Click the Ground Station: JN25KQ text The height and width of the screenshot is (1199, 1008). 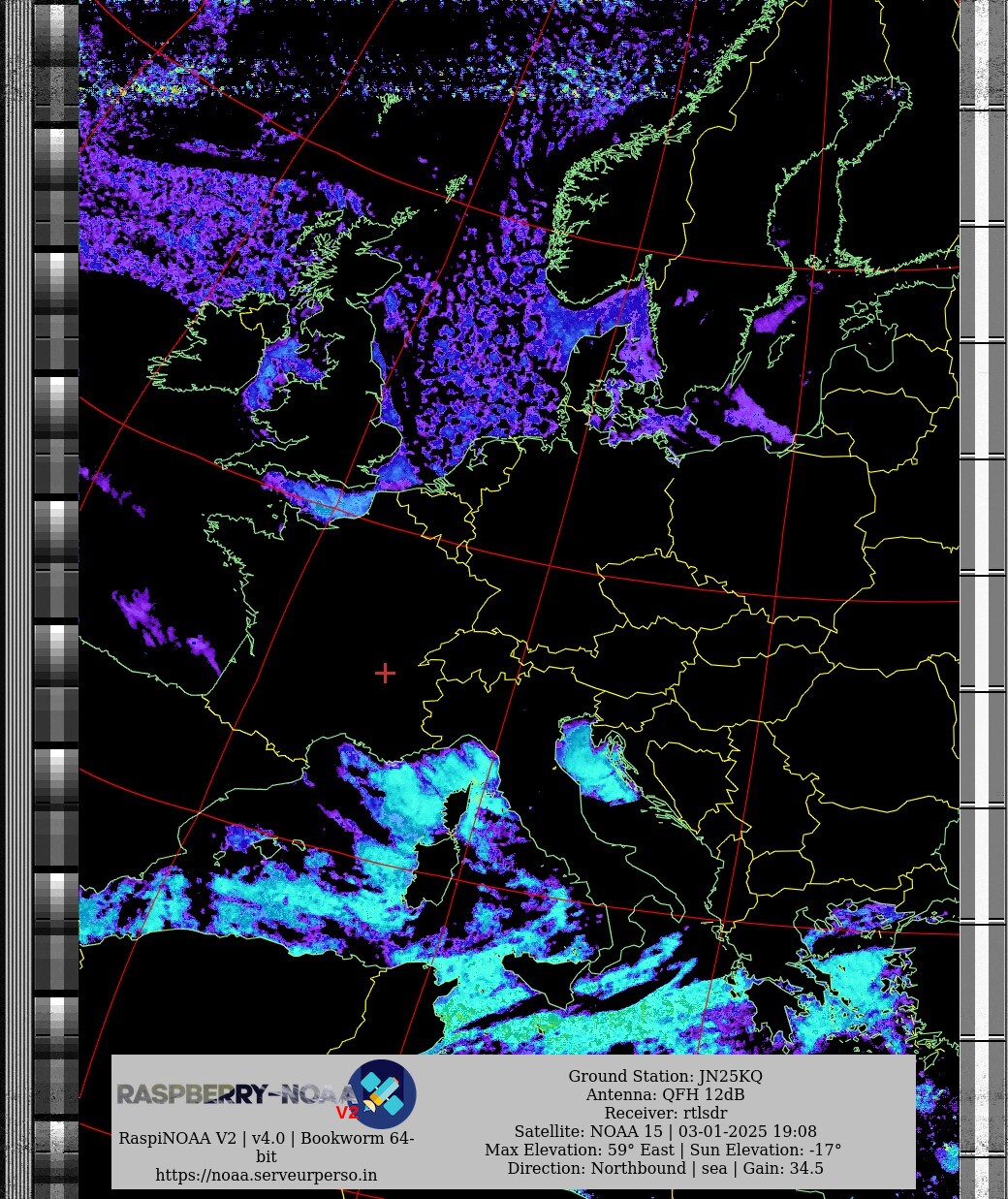[x=665, y=1076]
